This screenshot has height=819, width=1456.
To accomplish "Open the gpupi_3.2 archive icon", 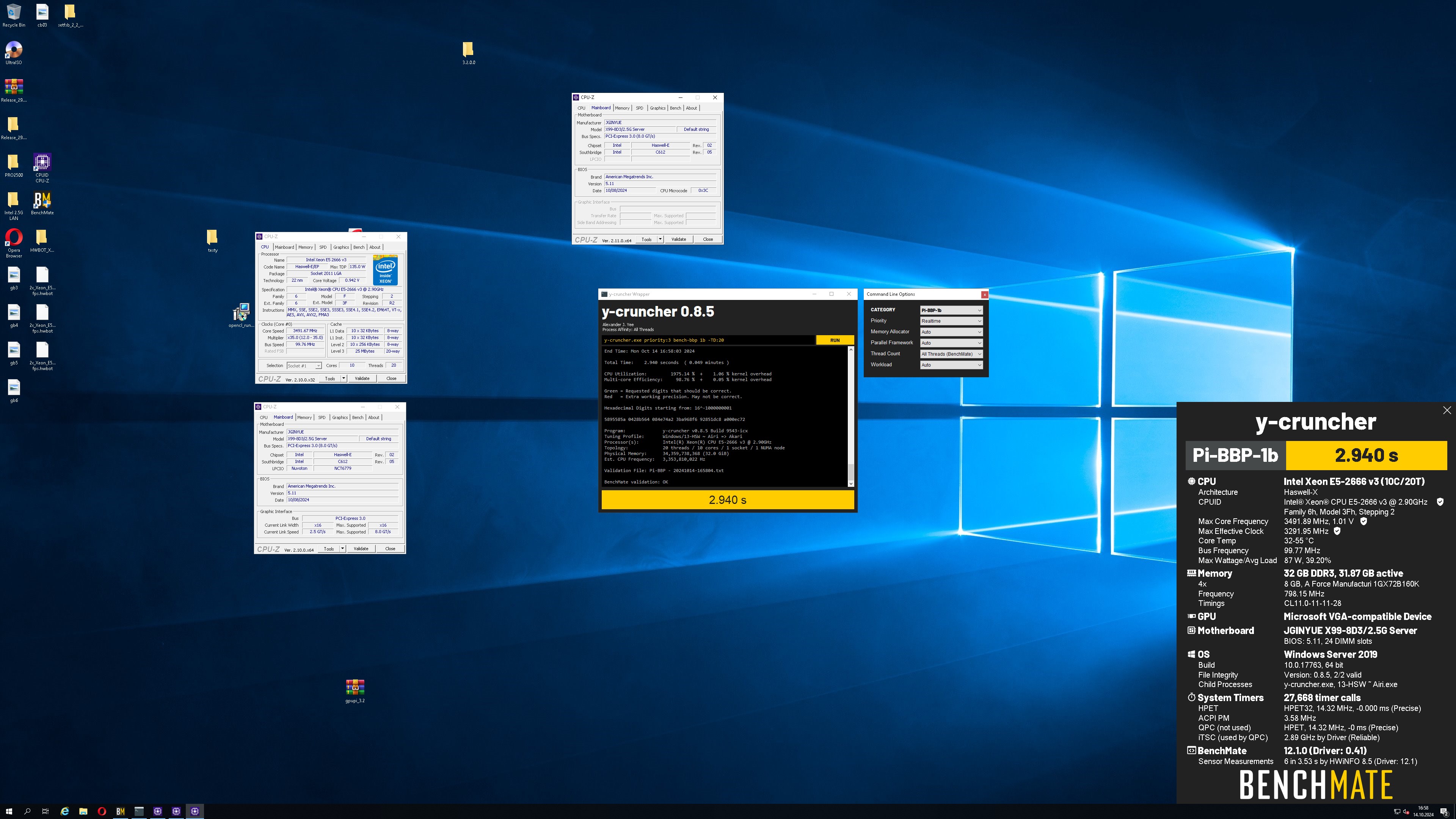I will click(355, 691).
